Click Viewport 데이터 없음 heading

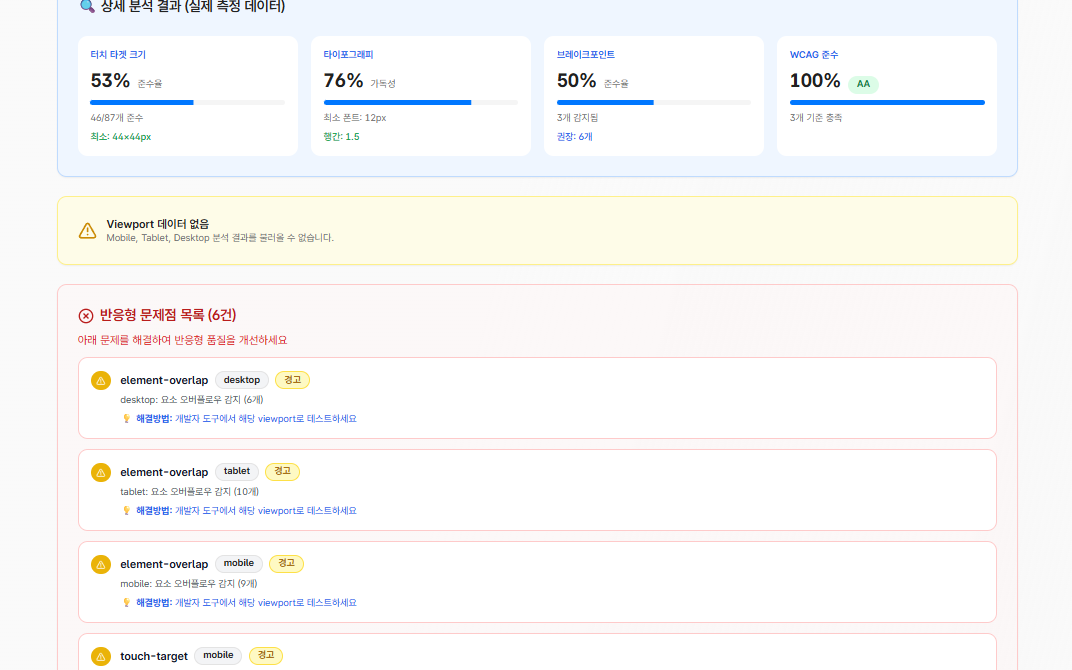tap(158, 224)
